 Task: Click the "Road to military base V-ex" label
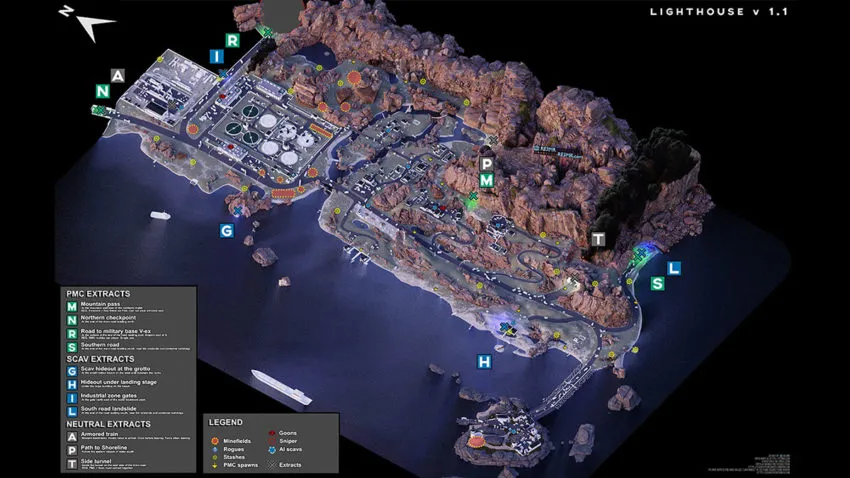point(116,331)
